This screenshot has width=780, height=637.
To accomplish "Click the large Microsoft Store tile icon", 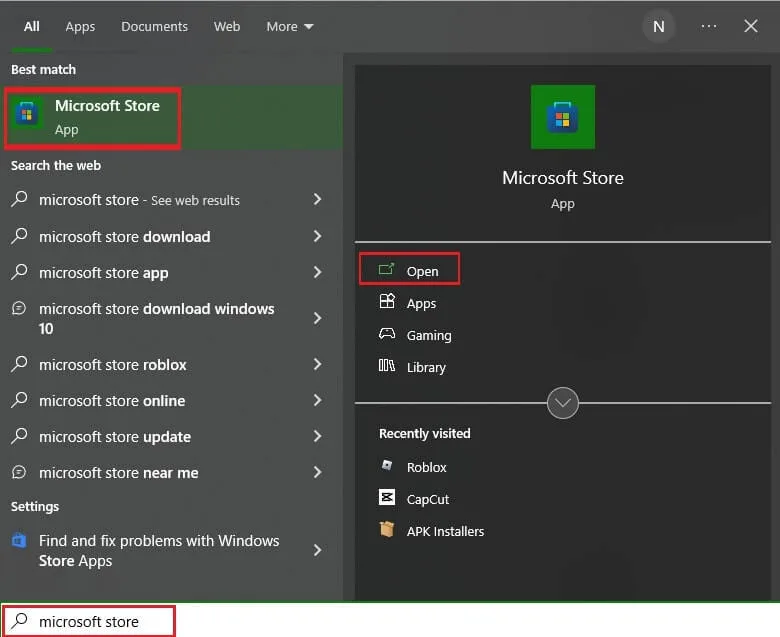I will click(563, 117).
